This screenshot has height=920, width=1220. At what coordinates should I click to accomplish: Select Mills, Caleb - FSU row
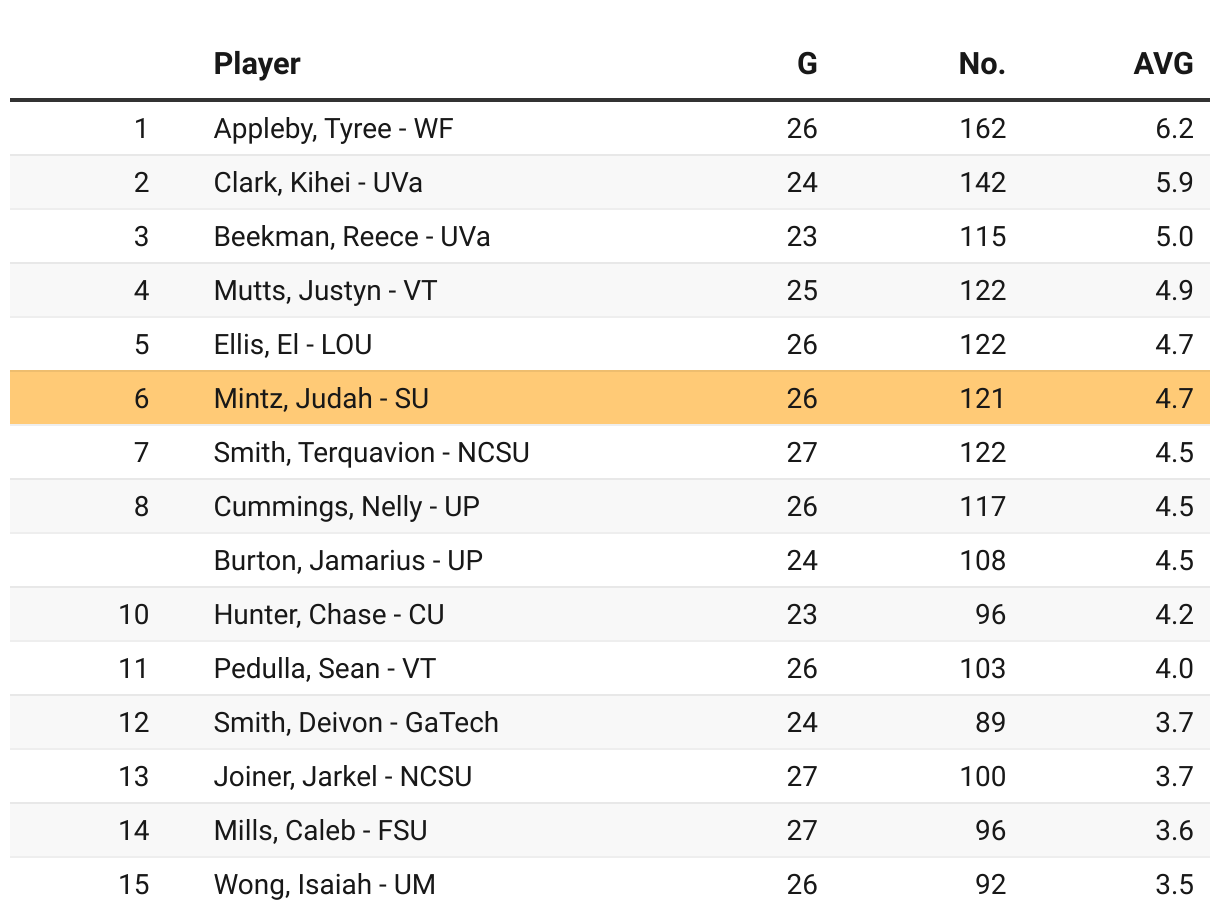[610, 830]
